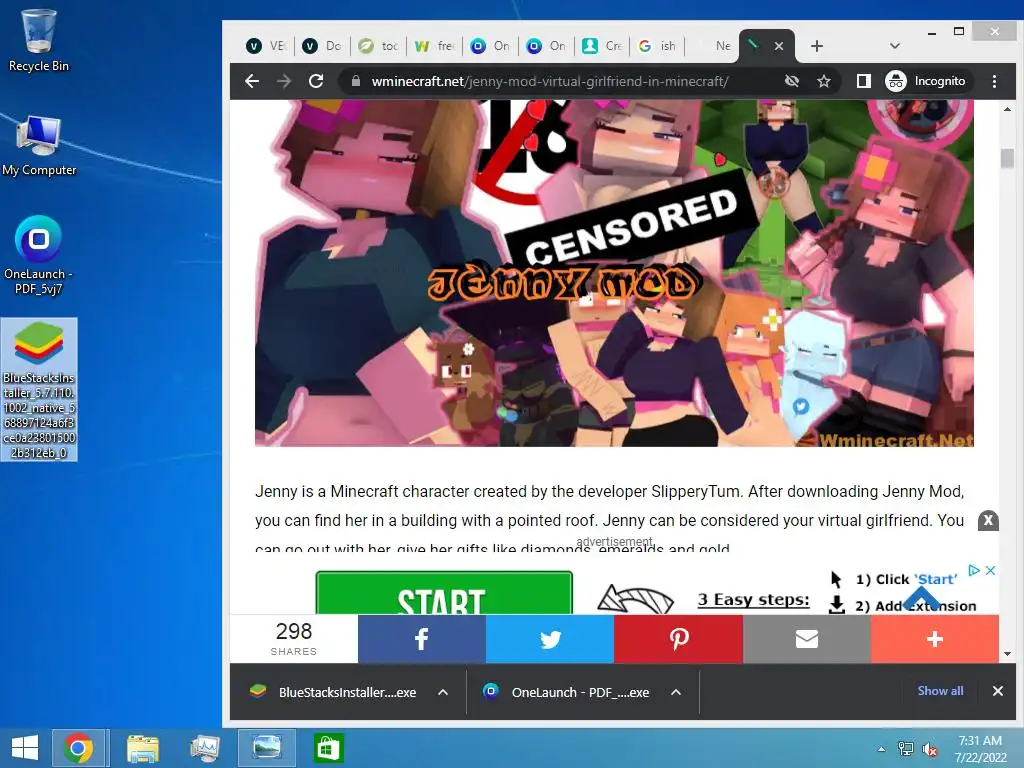Image resolution: width=1024 pixels, height=768 pixels.
Task: Close the active browser tab
Action: (x=778, y=46)
